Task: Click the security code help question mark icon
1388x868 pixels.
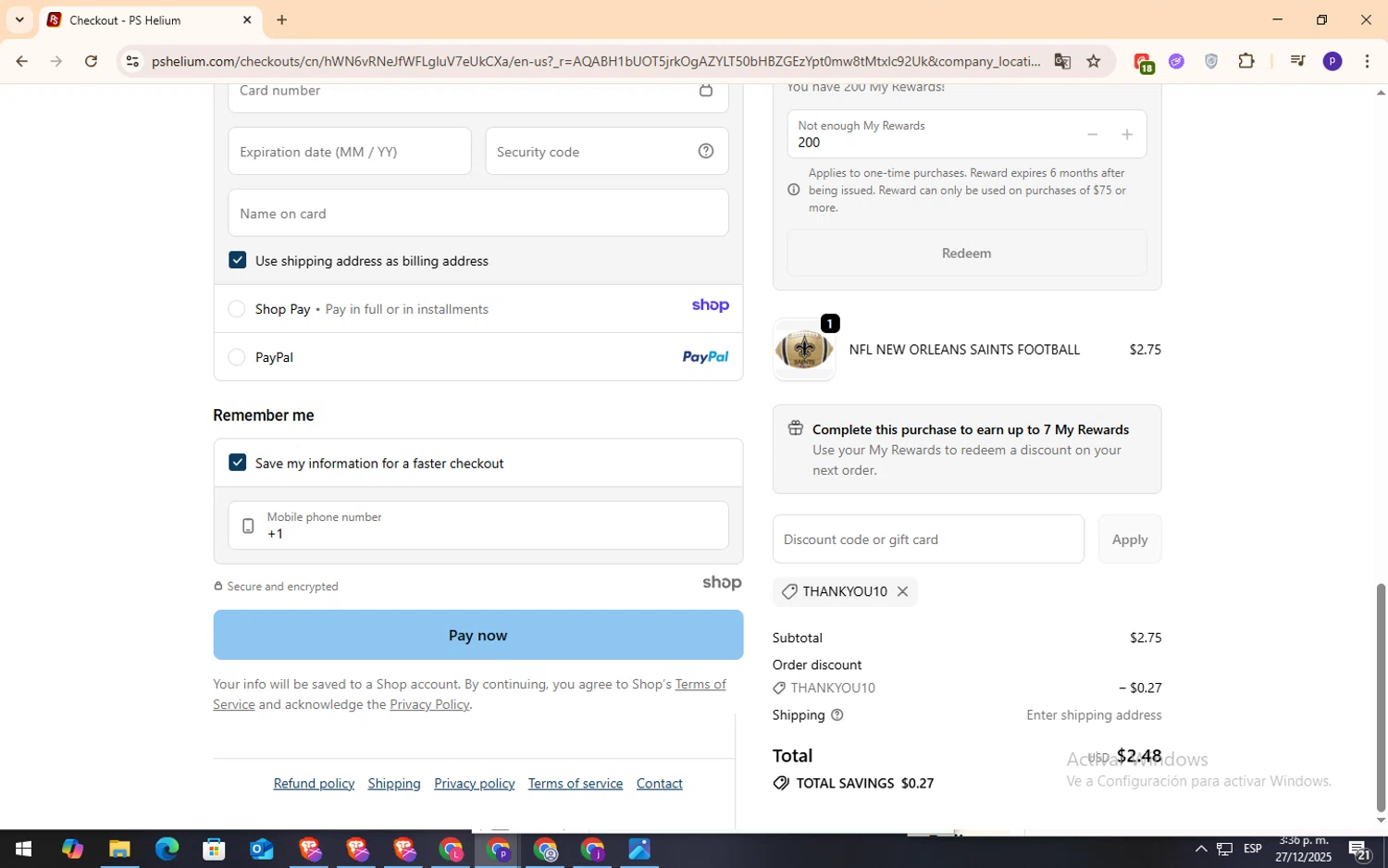Action: pyautogui.click(x=706, y=151)
